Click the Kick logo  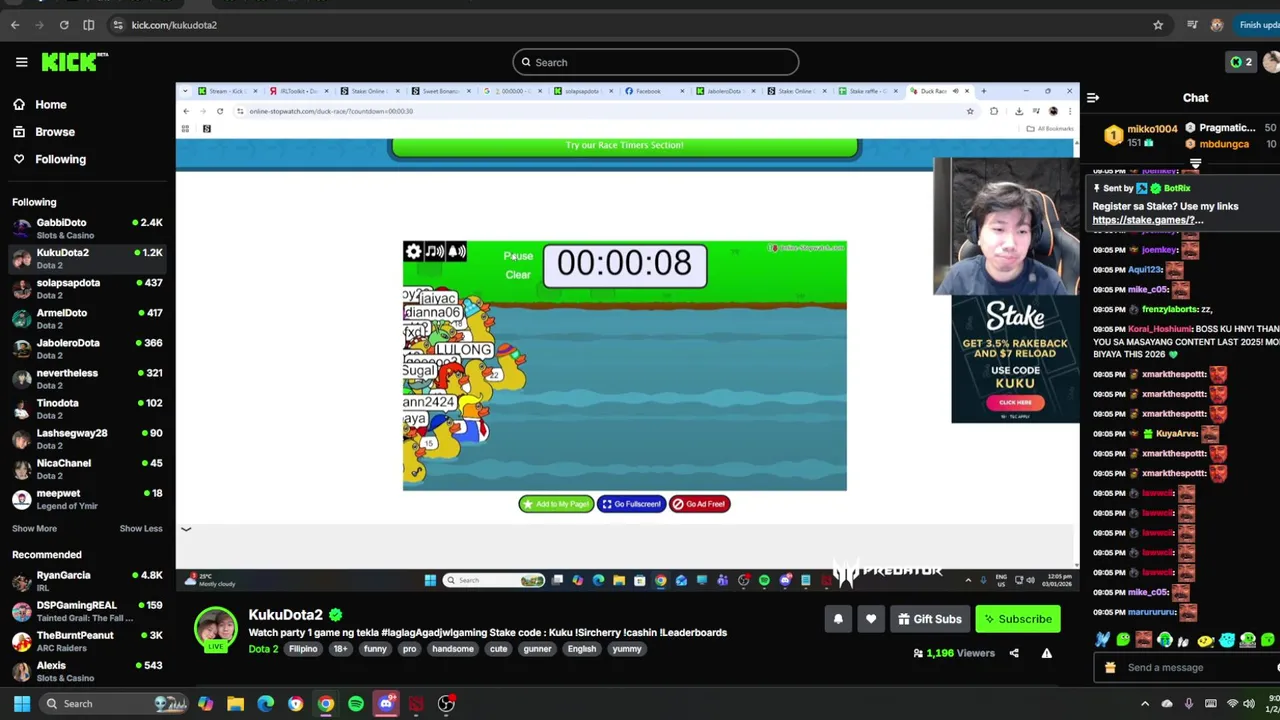coord(74,62)
